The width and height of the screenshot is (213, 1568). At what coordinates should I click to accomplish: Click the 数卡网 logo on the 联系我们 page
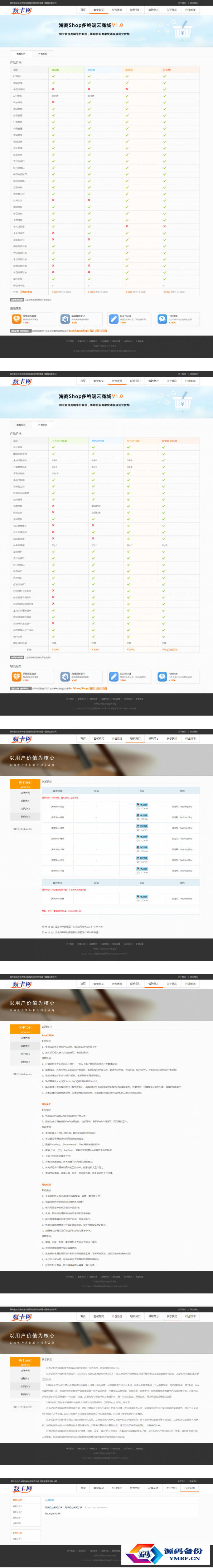(x=22, y=739)
